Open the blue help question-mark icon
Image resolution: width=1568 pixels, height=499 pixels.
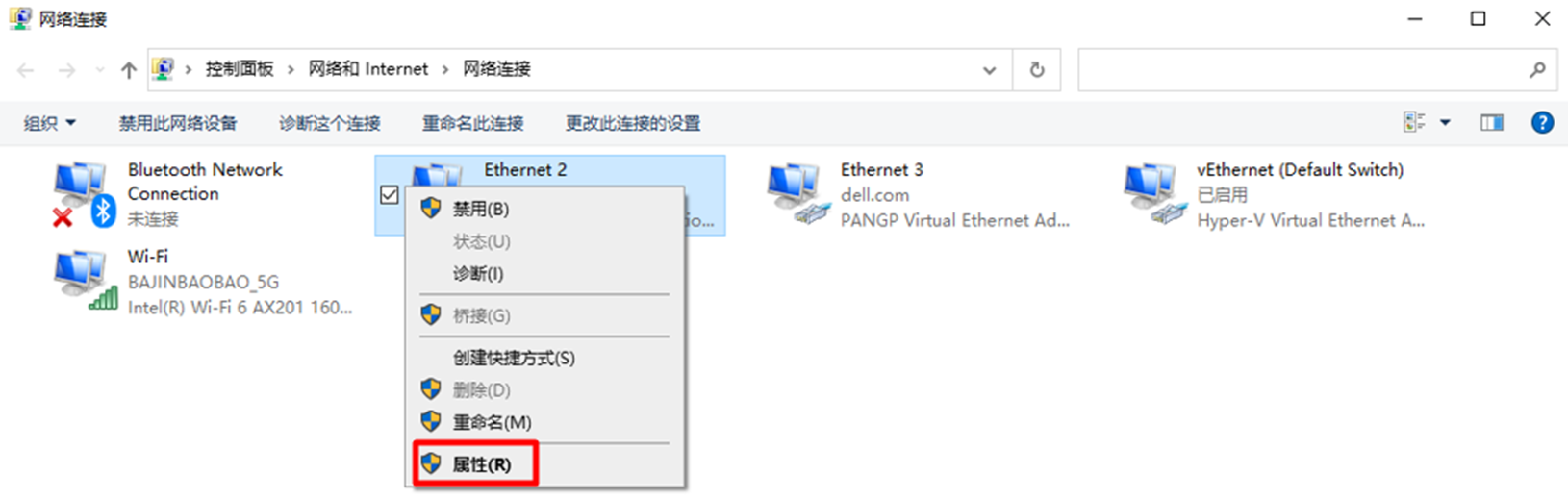(1542, 123)
